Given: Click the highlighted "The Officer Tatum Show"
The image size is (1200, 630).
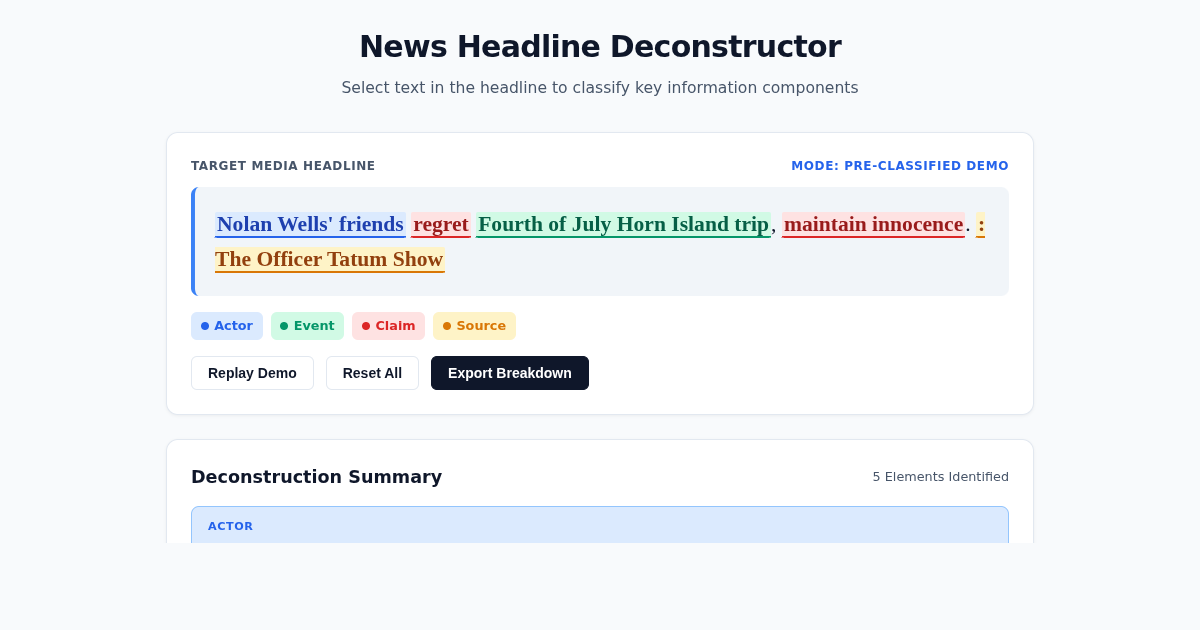Looking at the screenshot, I should click(x=330, y=259).
